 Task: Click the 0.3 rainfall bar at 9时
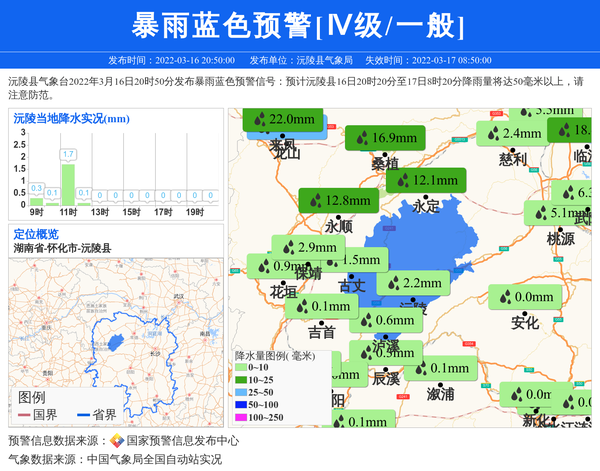[x=36, y=200]
